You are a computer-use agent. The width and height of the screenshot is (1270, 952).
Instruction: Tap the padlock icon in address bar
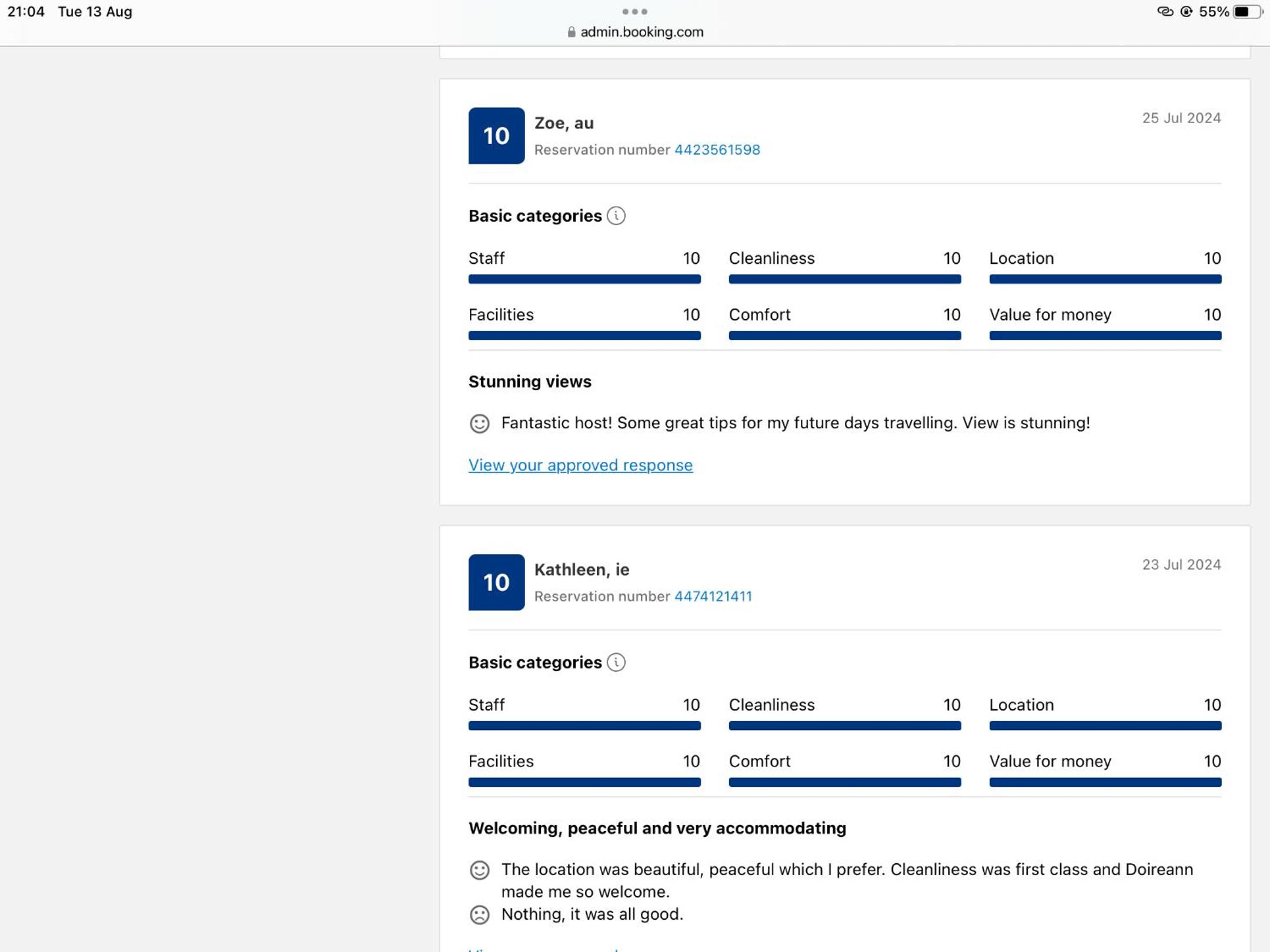coord(571,32)
